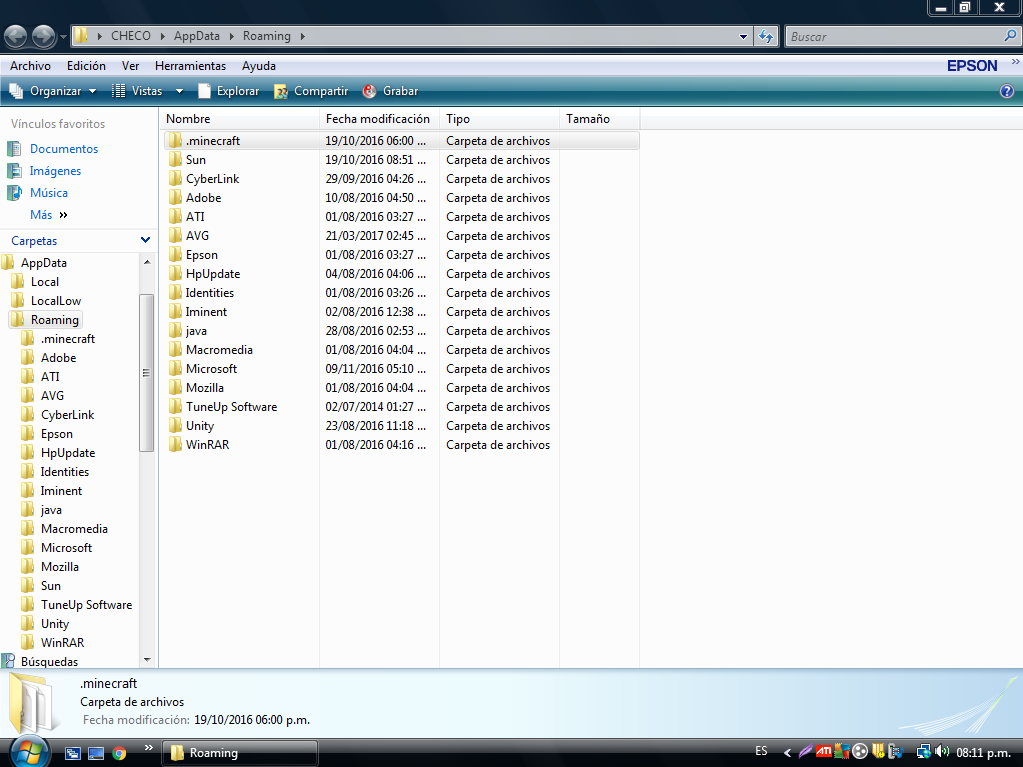Open the Herramientas menu
Image resolution: width=1023 pixels, height=767 pixels.
tap(191, 66)
